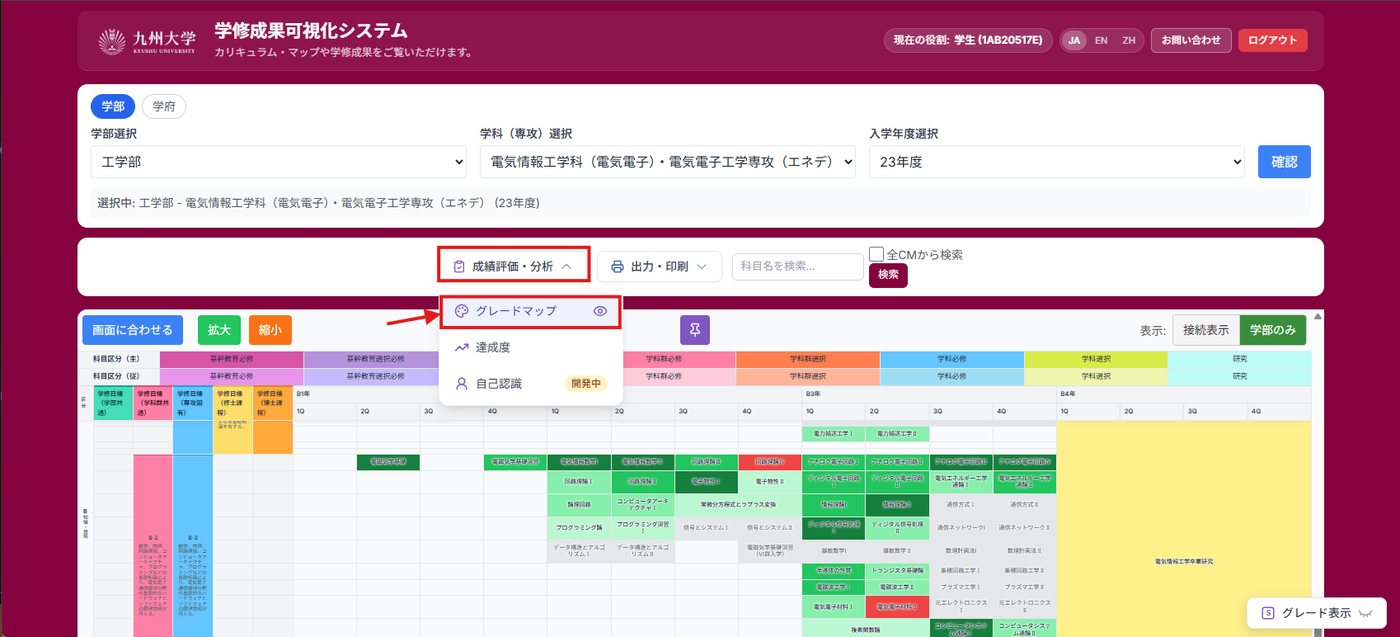The width and height of the screenshot is (1400, 637).
Task: Click the 論理回路 course cell
Action: click(578, 504)
